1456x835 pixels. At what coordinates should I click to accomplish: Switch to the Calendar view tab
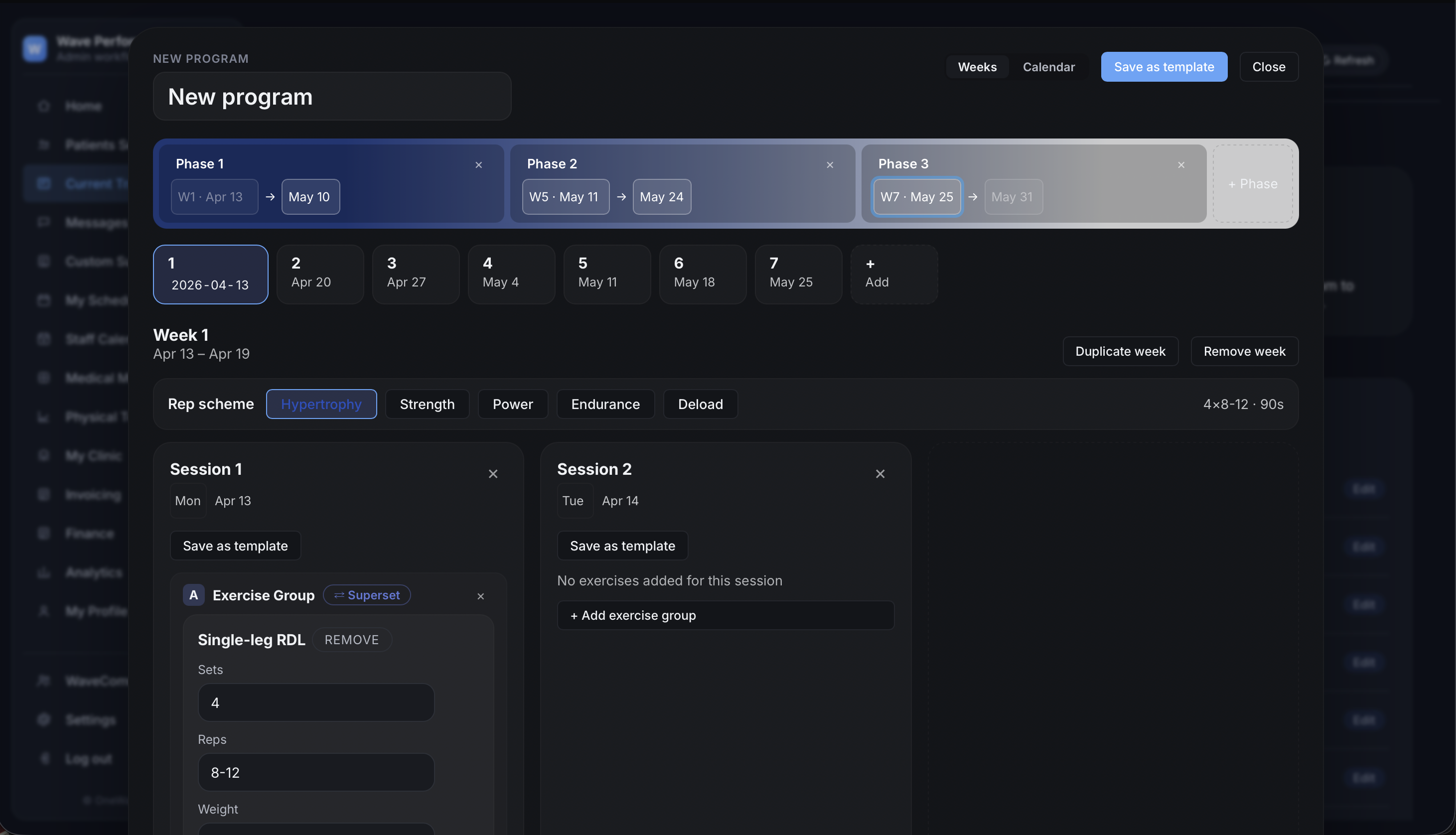point(1049,67)
